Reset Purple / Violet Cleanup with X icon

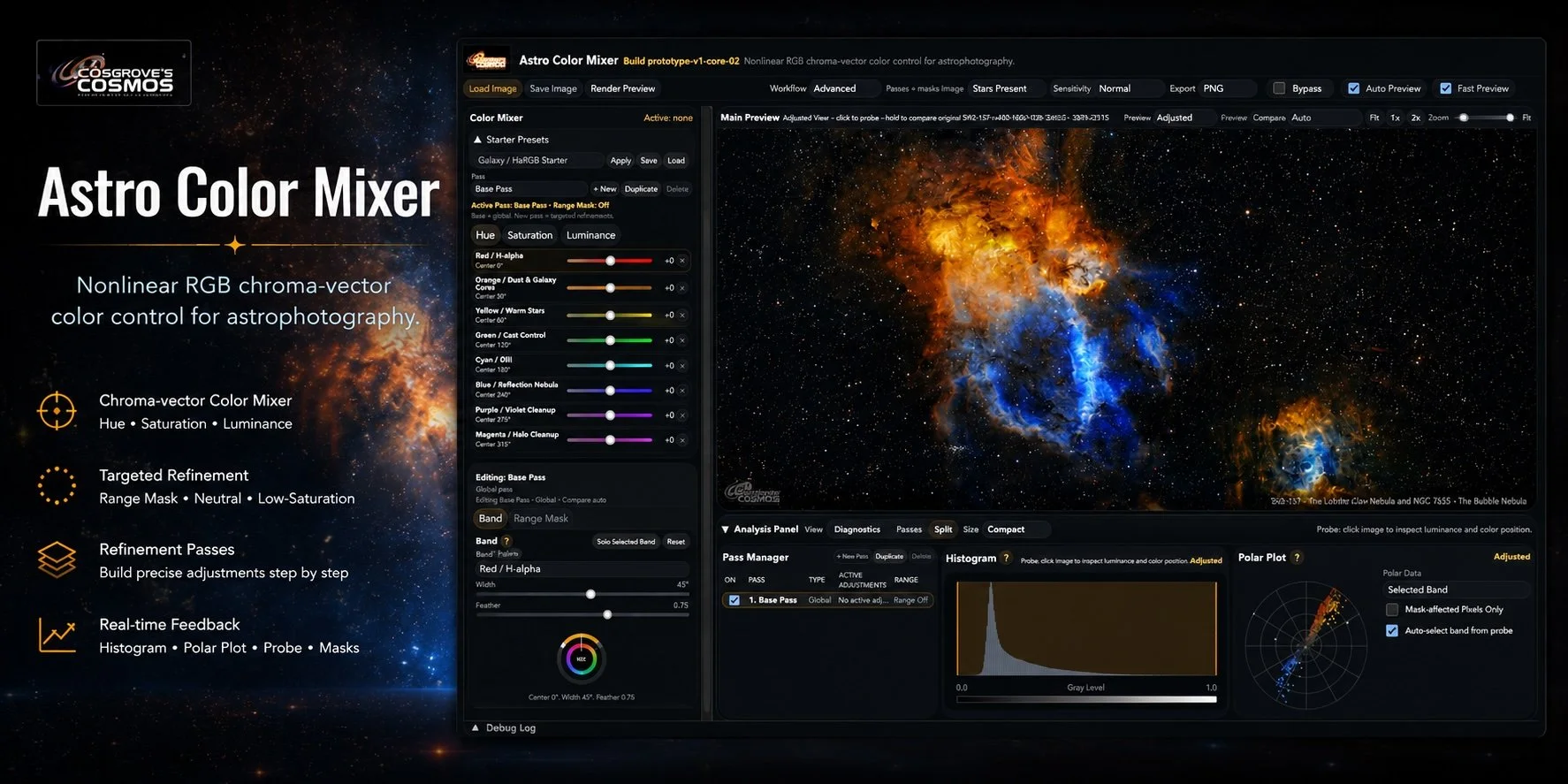[682, 415]
